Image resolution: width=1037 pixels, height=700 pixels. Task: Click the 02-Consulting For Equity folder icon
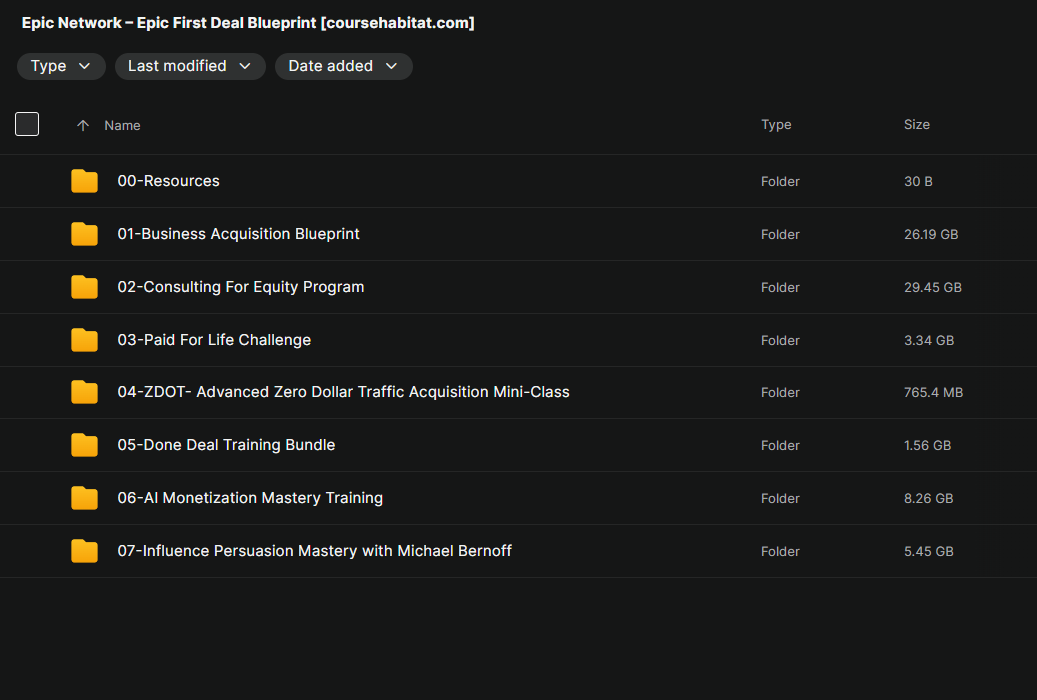[84, 287]
